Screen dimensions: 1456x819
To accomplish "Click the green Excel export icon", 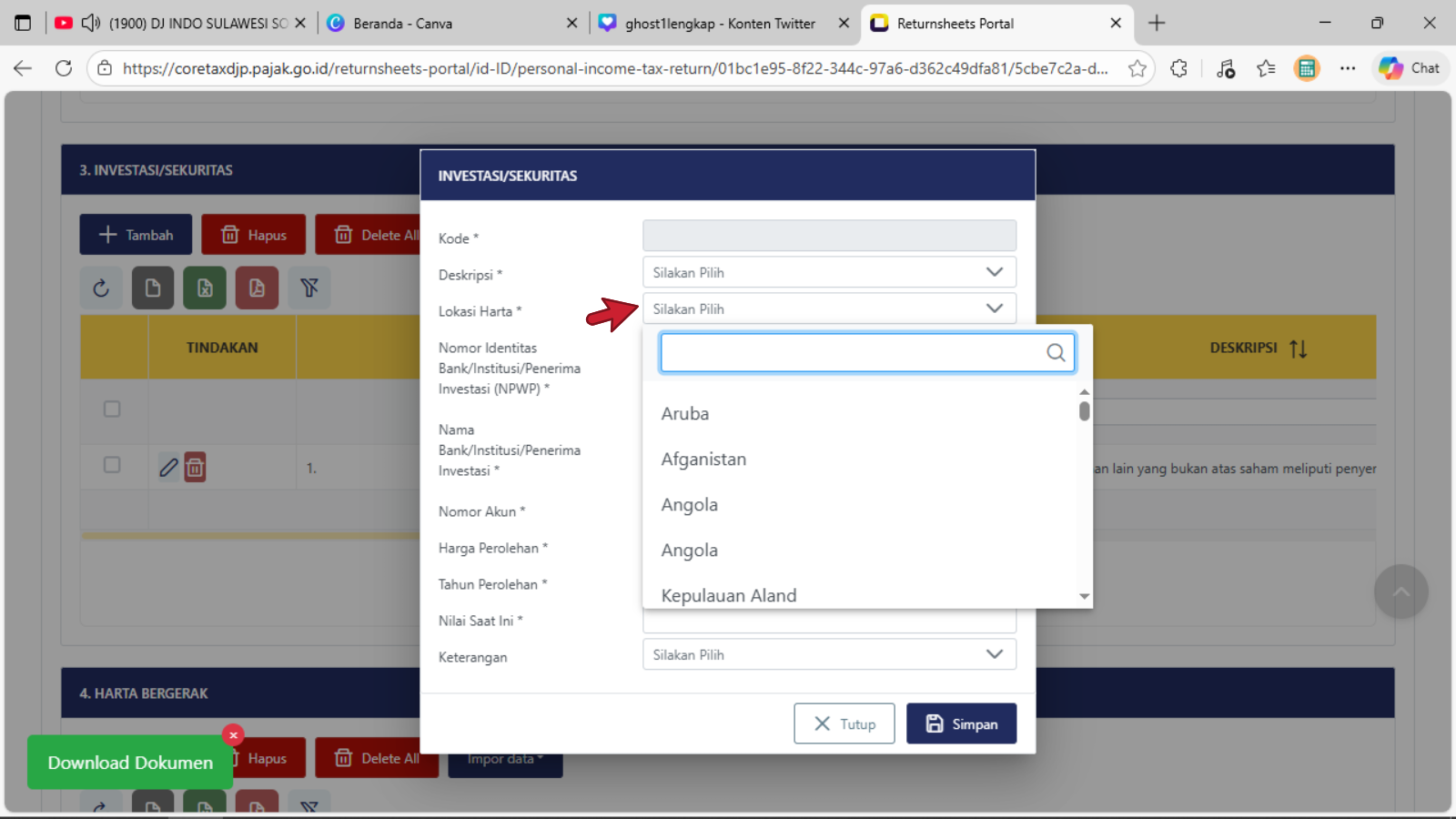I will (205, 288).
